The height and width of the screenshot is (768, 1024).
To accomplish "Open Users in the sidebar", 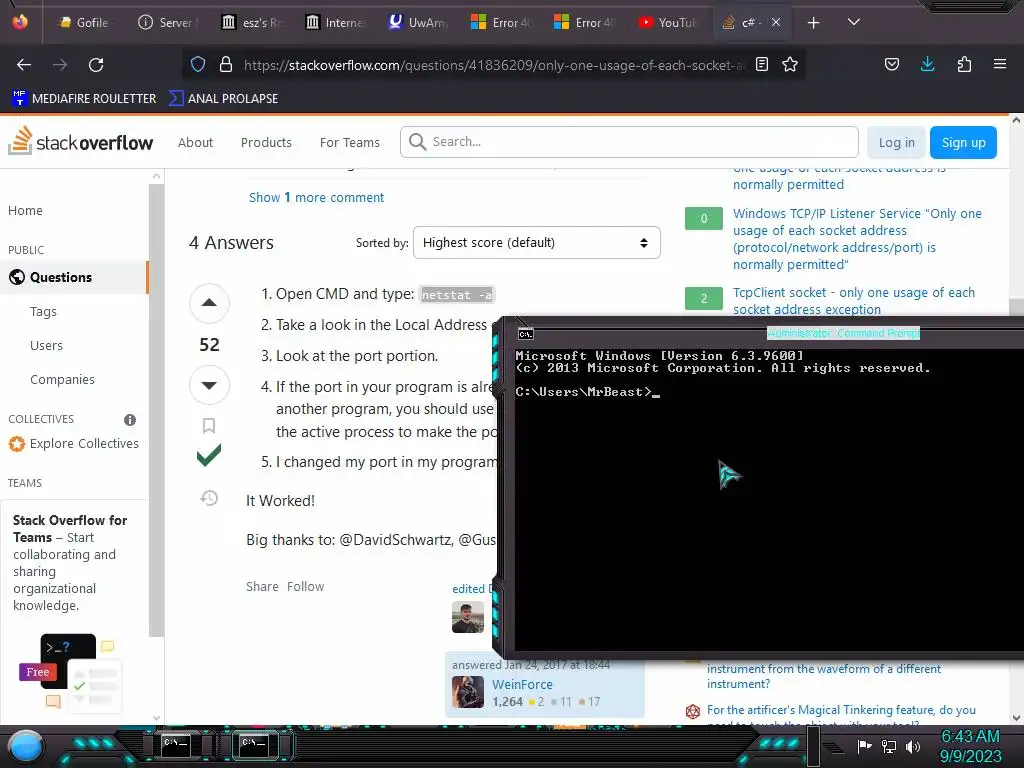I will [46, 345].
